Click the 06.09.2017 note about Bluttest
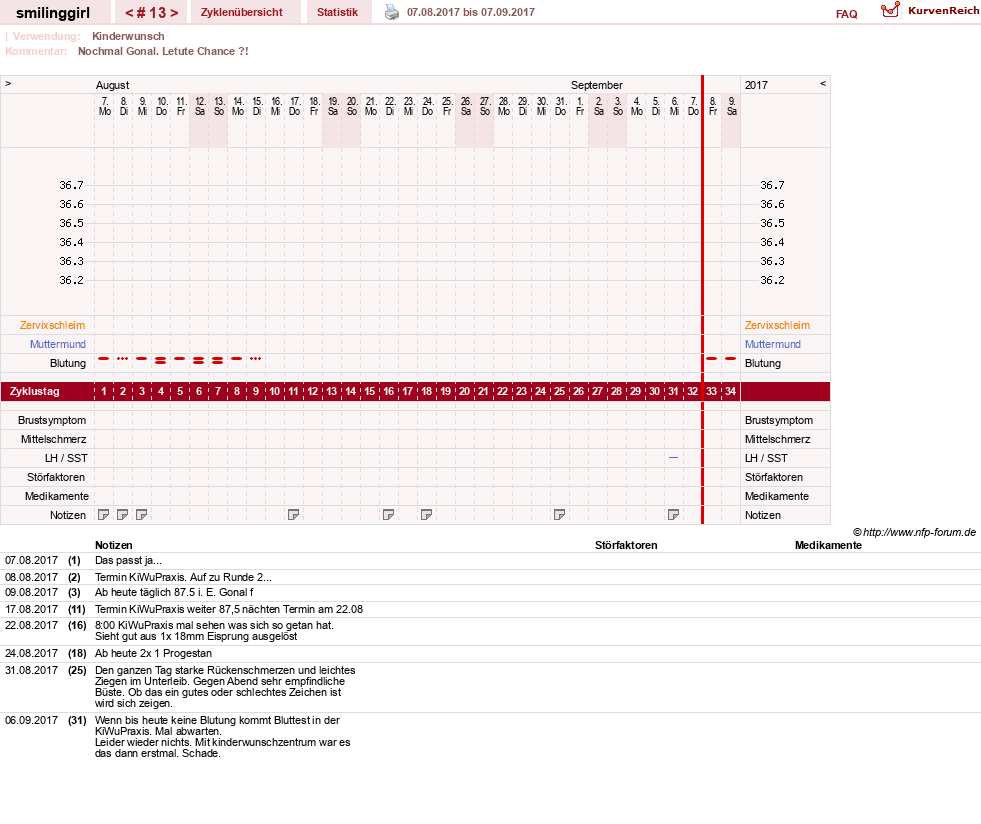 click(223, 736)
